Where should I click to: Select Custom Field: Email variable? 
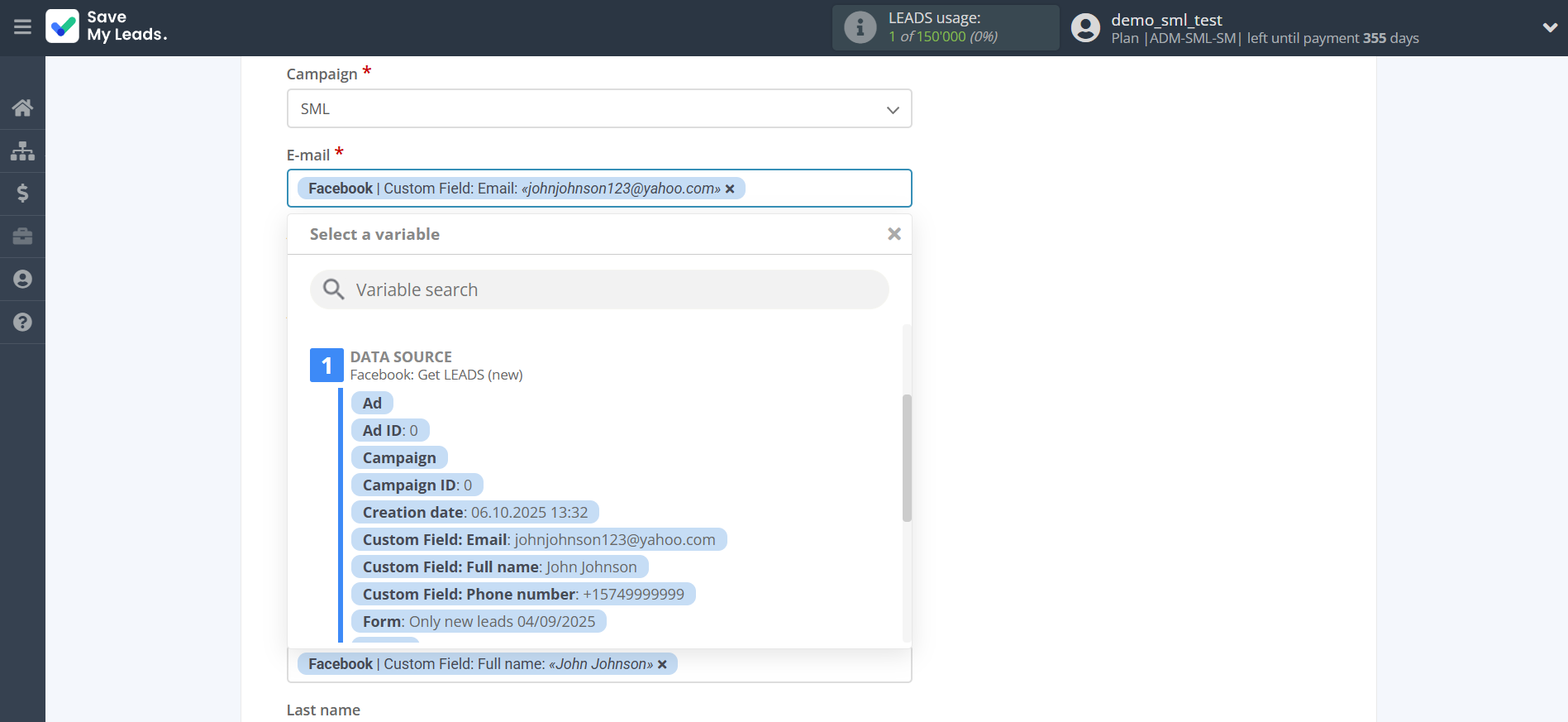coord(538,540)
